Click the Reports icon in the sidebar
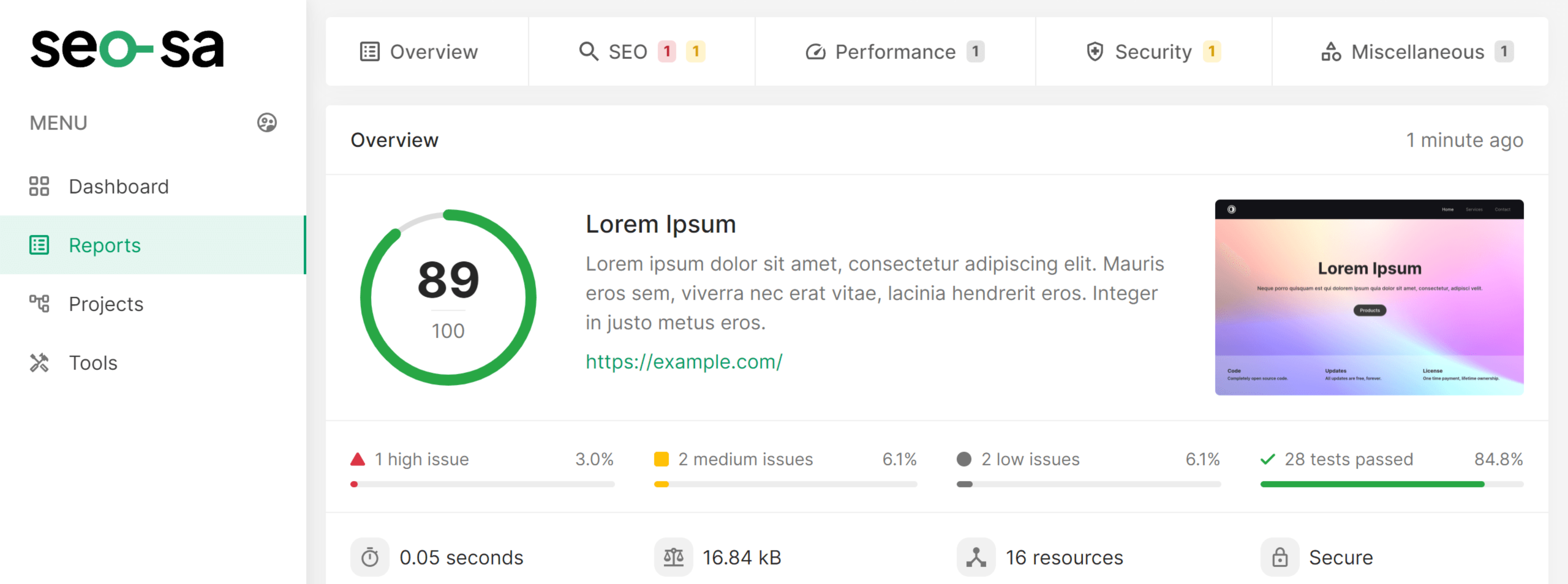Image resolution: width=1568 pixels, height=584 pixels. pos(39,245)
